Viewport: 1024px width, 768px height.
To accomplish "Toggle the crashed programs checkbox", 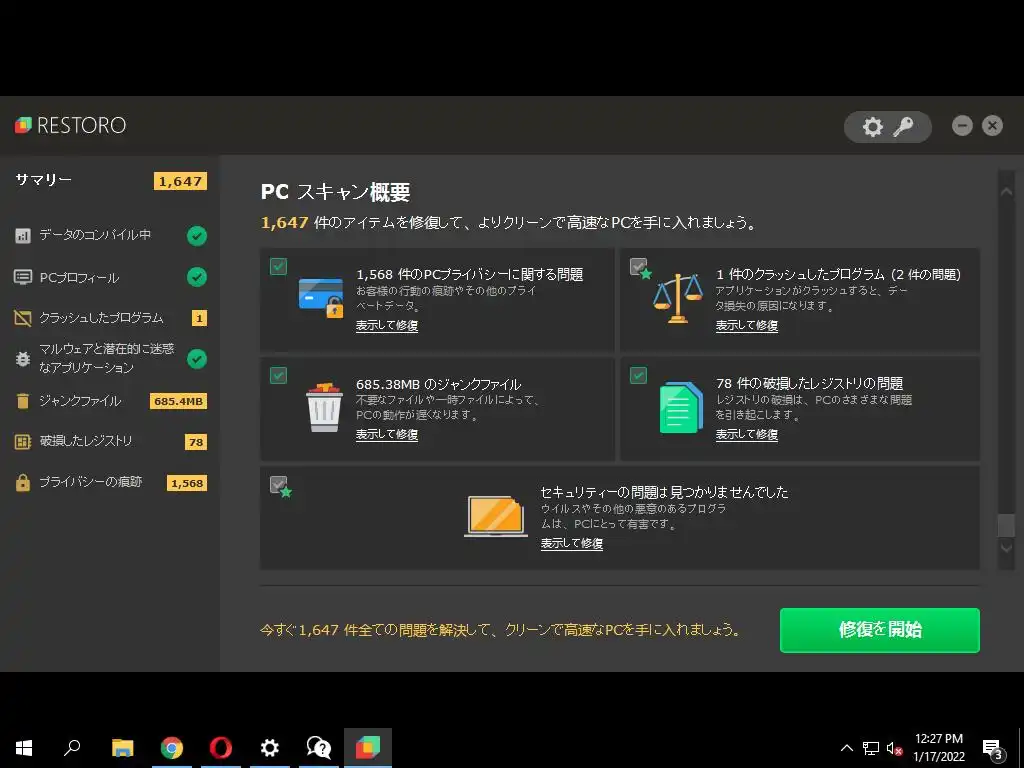I will [x=638, y=266].
